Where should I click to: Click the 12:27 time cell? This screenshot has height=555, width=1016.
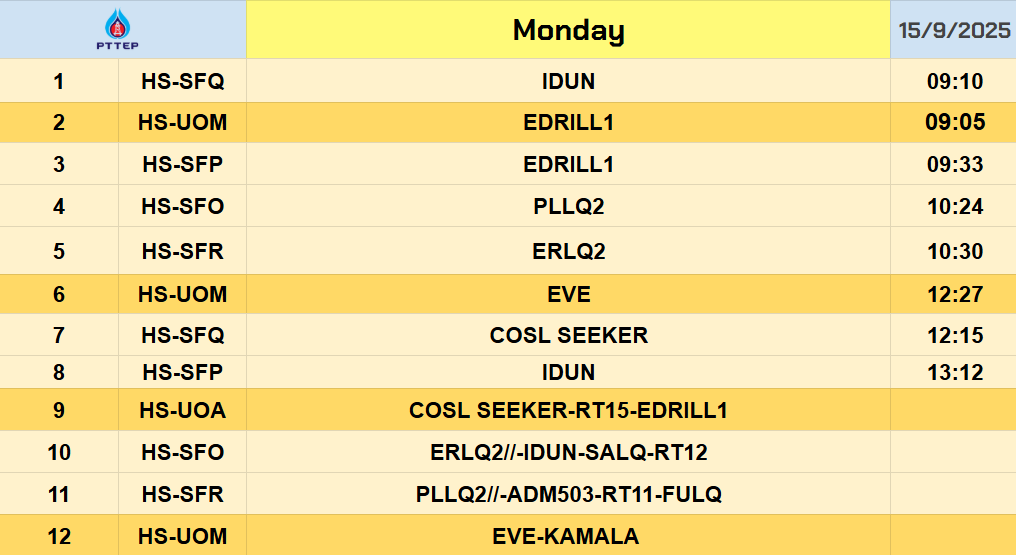tap(954, 295)
